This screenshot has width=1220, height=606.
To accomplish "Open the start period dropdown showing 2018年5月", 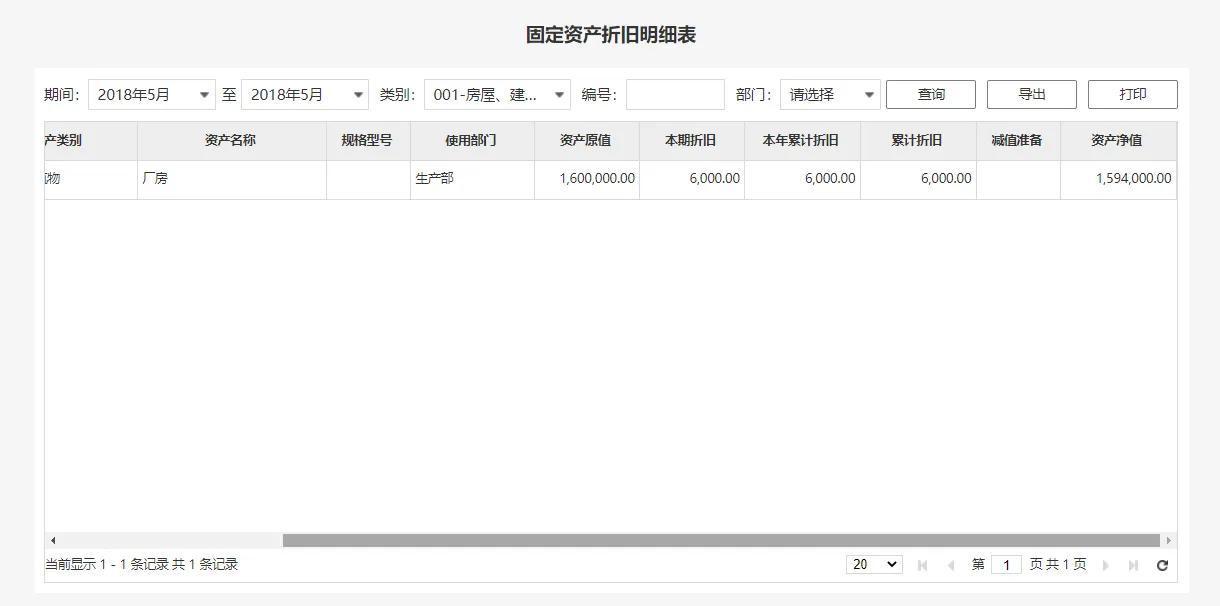I will (151, 93).
